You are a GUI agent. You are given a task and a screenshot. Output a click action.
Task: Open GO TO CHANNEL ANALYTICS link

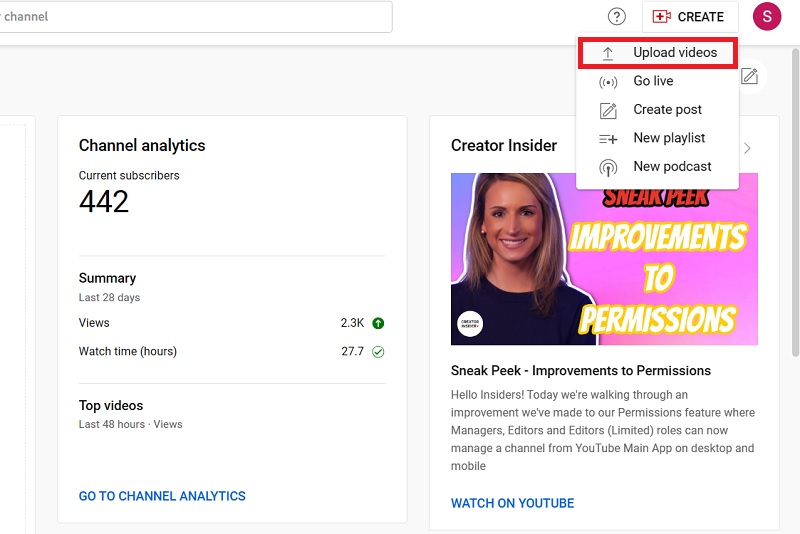click(x=162, y=496)
